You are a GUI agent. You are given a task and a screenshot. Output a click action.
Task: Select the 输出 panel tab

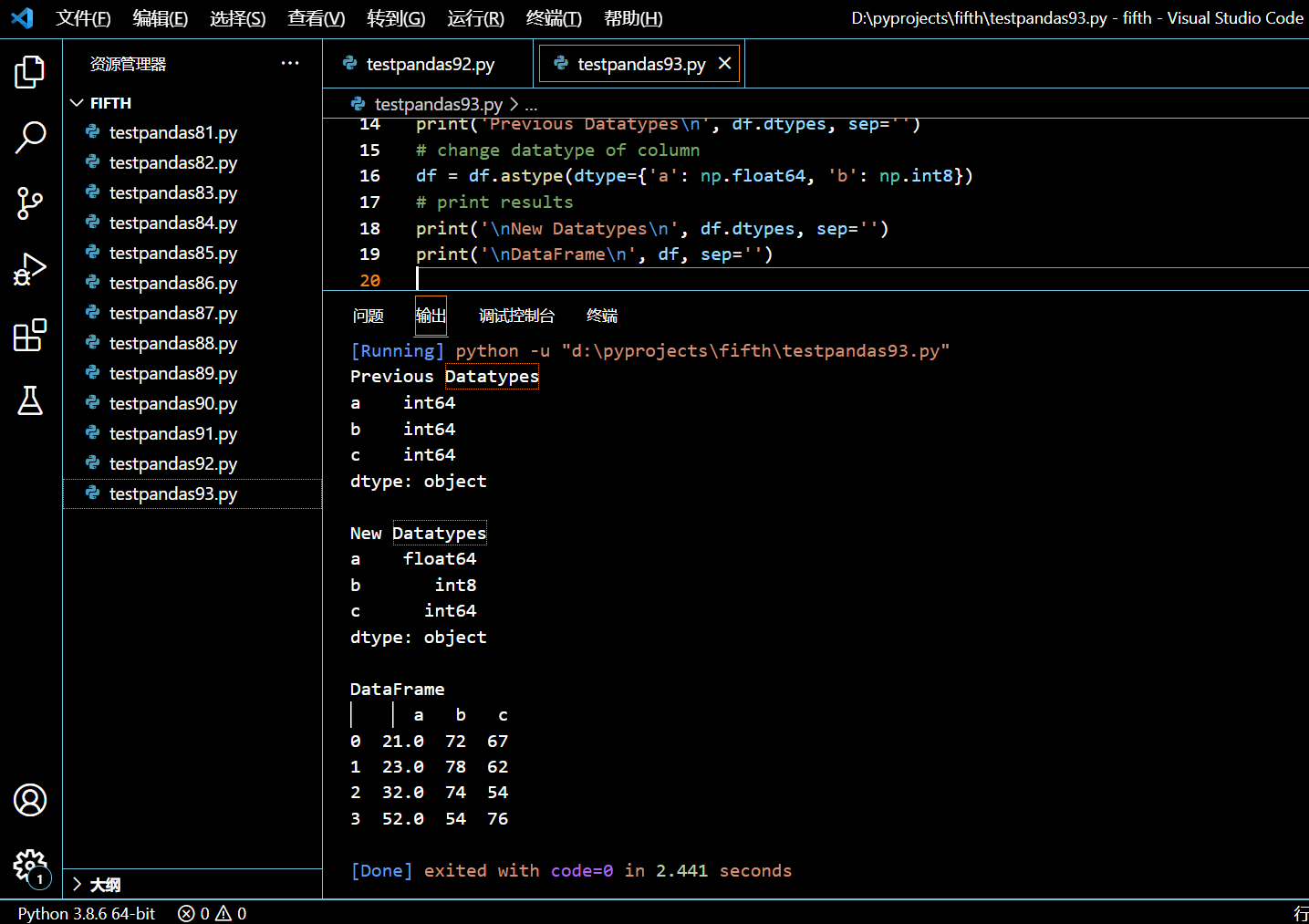point(431,316)
